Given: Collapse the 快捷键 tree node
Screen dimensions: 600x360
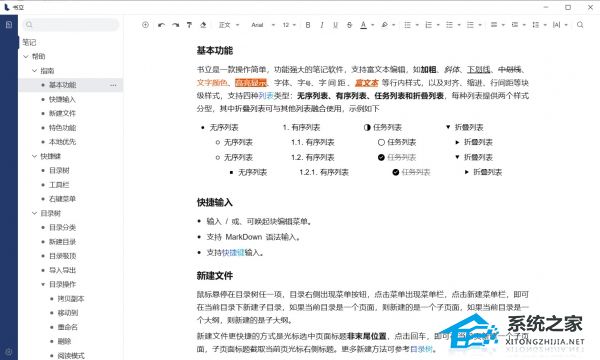Looking at the screenshot, I should [34, 156].
